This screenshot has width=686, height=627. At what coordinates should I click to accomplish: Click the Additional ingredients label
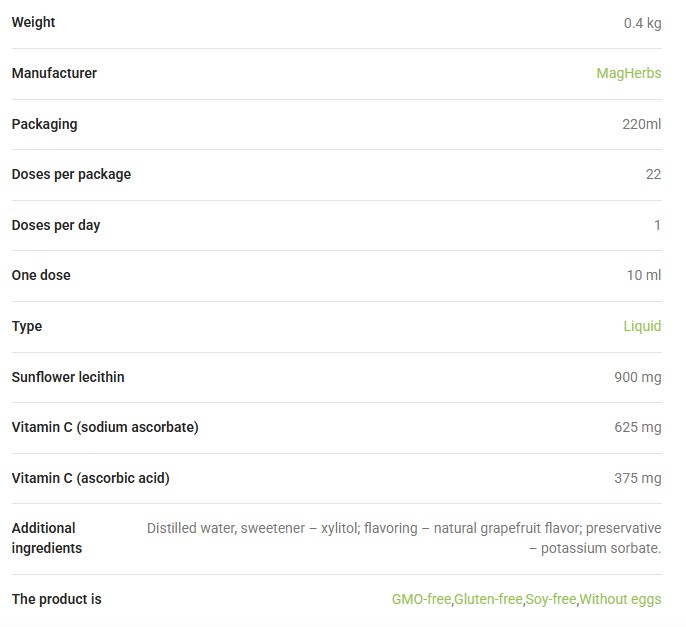coord(47,538)
